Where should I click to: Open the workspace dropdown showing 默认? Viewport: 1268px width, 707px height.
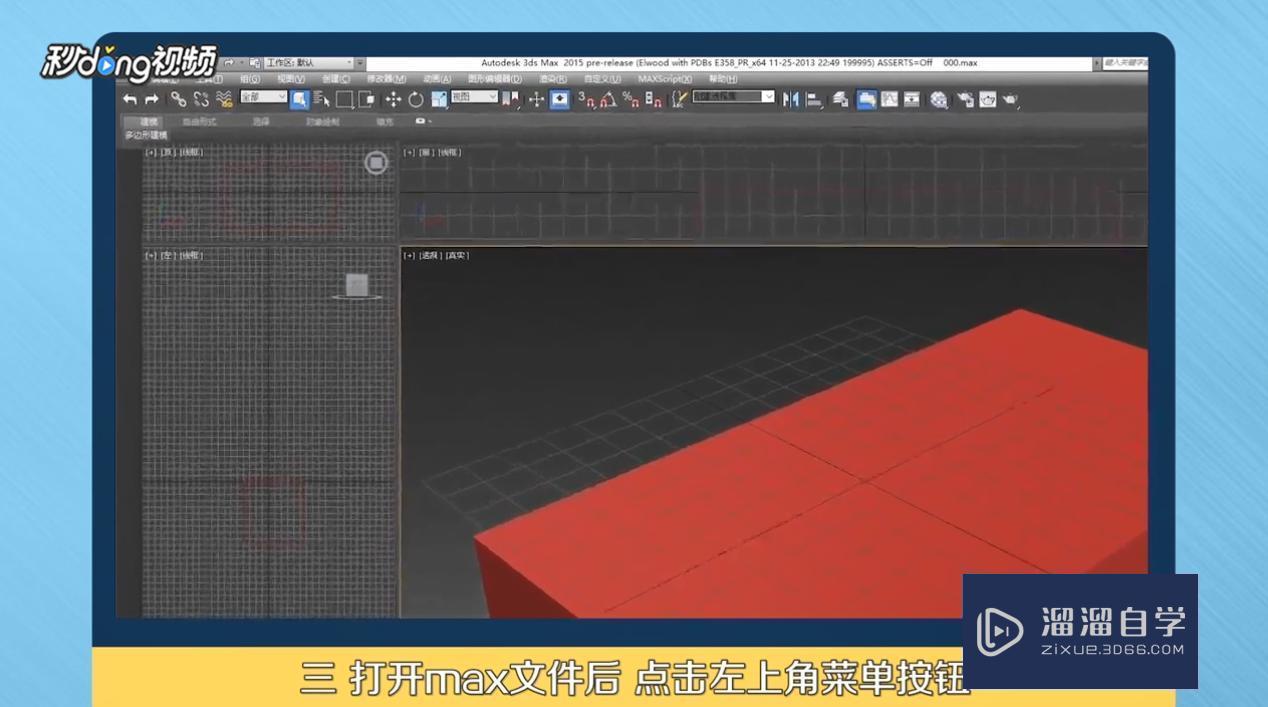307,63
